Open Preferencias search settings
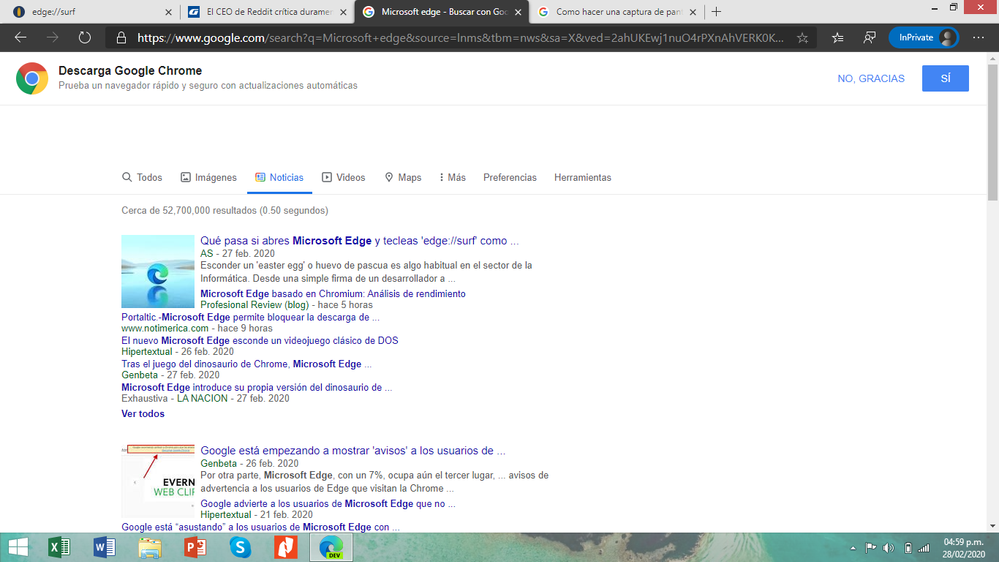Image resolution: width=999 pixels, height=562 pixels. [510, 177]
